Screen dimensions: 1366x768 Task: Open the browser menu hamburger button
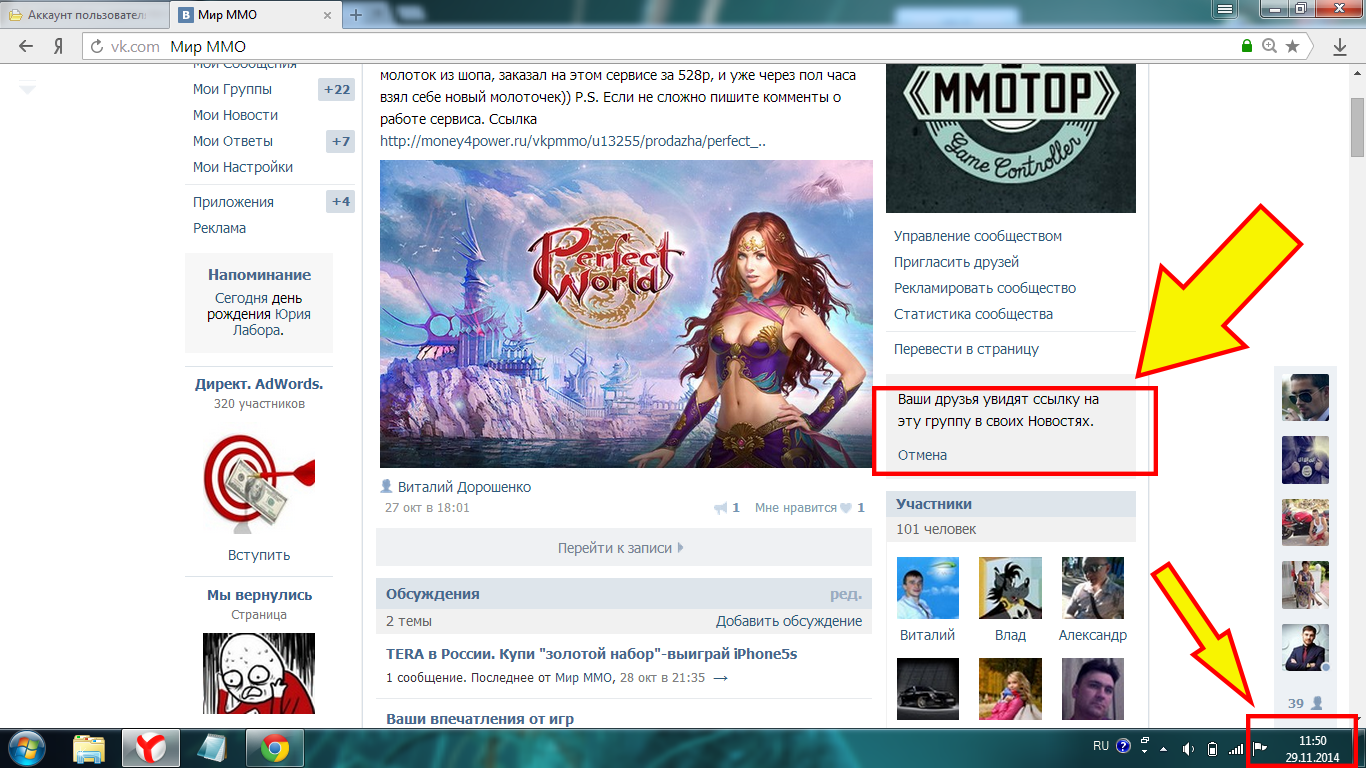pyautogui.click(x=1225, y=8)
